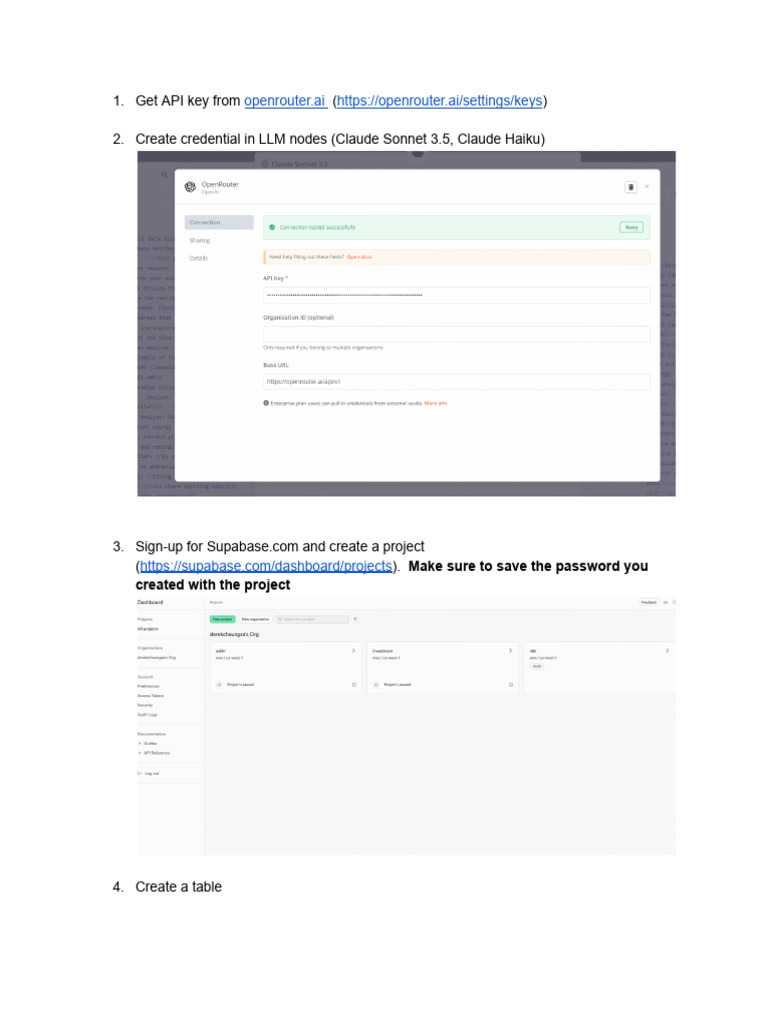Screen dimensions: 768x1024
Task: Open Access Tokens in Supabase sidebar
Action: [151, 696]
